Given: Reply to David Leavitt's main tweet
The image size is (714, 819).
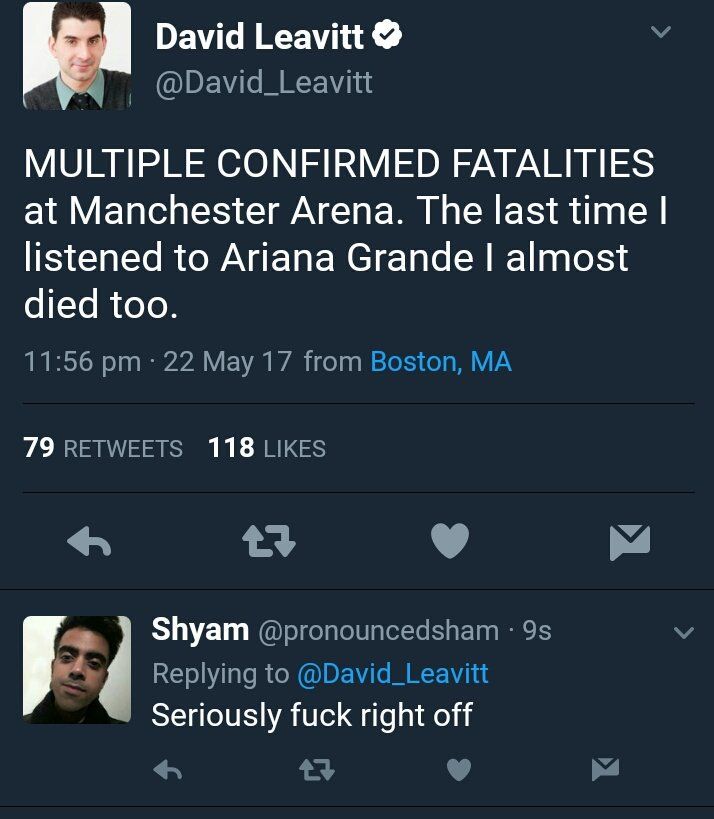Looking at the screenshot, I should point(89,541).
